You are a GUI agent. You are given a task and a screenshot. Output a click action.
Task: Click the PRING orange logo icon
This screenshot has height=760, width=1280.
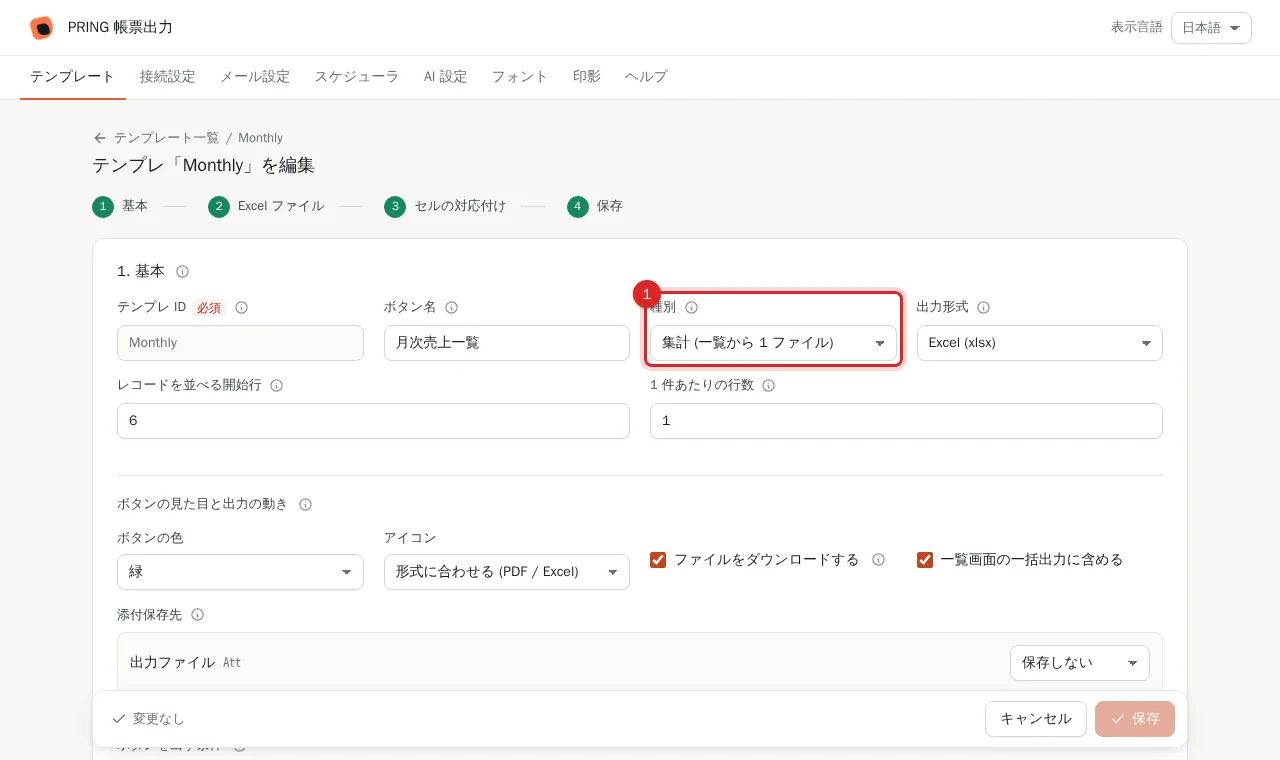(41, 28)
